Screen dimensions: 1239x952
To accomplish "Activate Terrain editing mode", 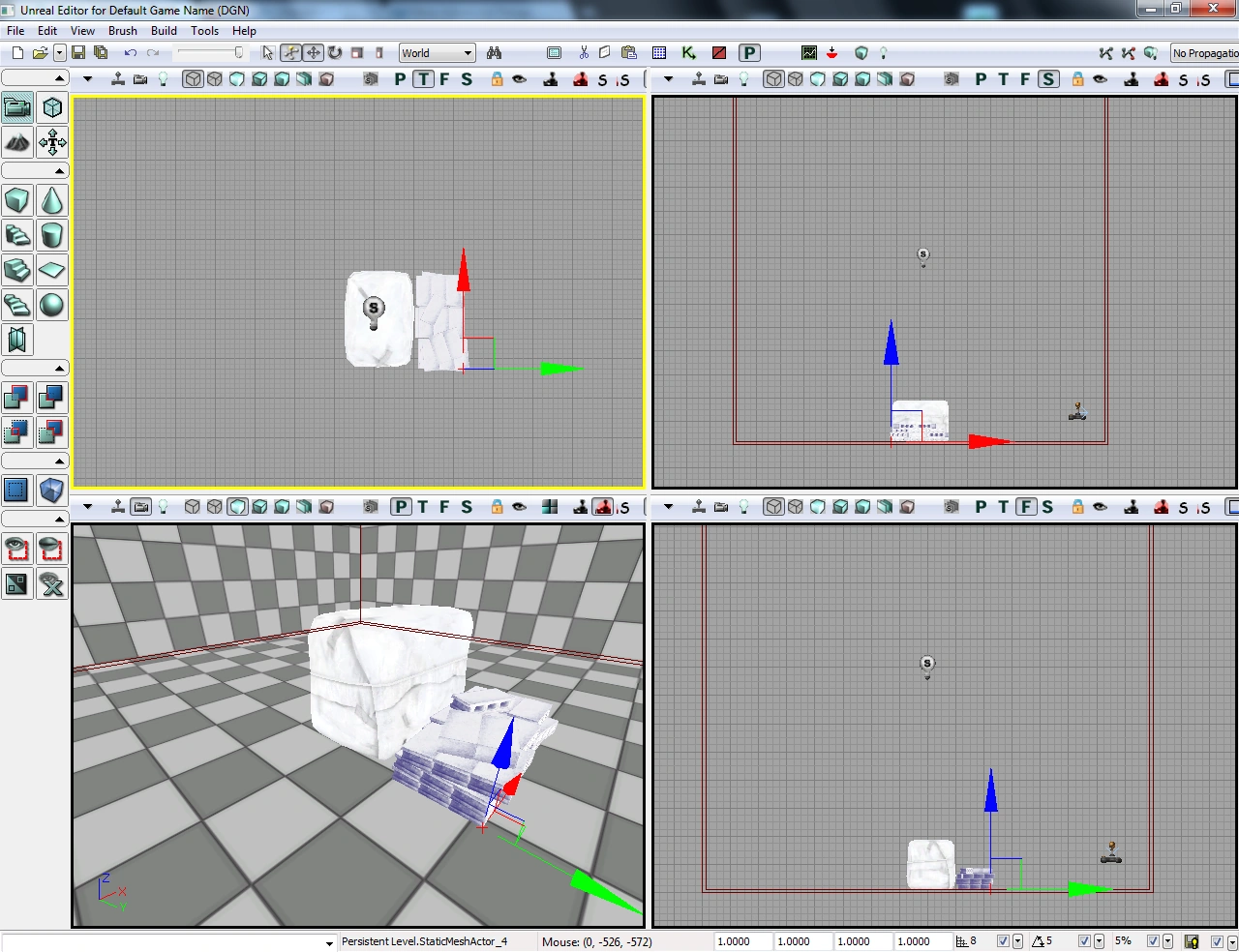I will (17, 143).
